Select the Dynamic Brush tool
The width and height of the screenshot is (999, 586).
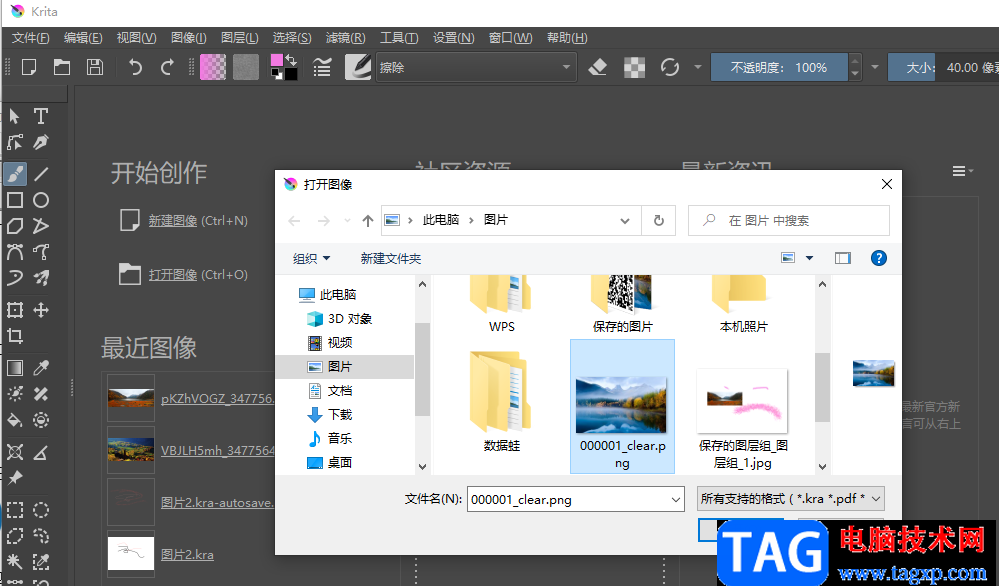click(x=15, y=278)
